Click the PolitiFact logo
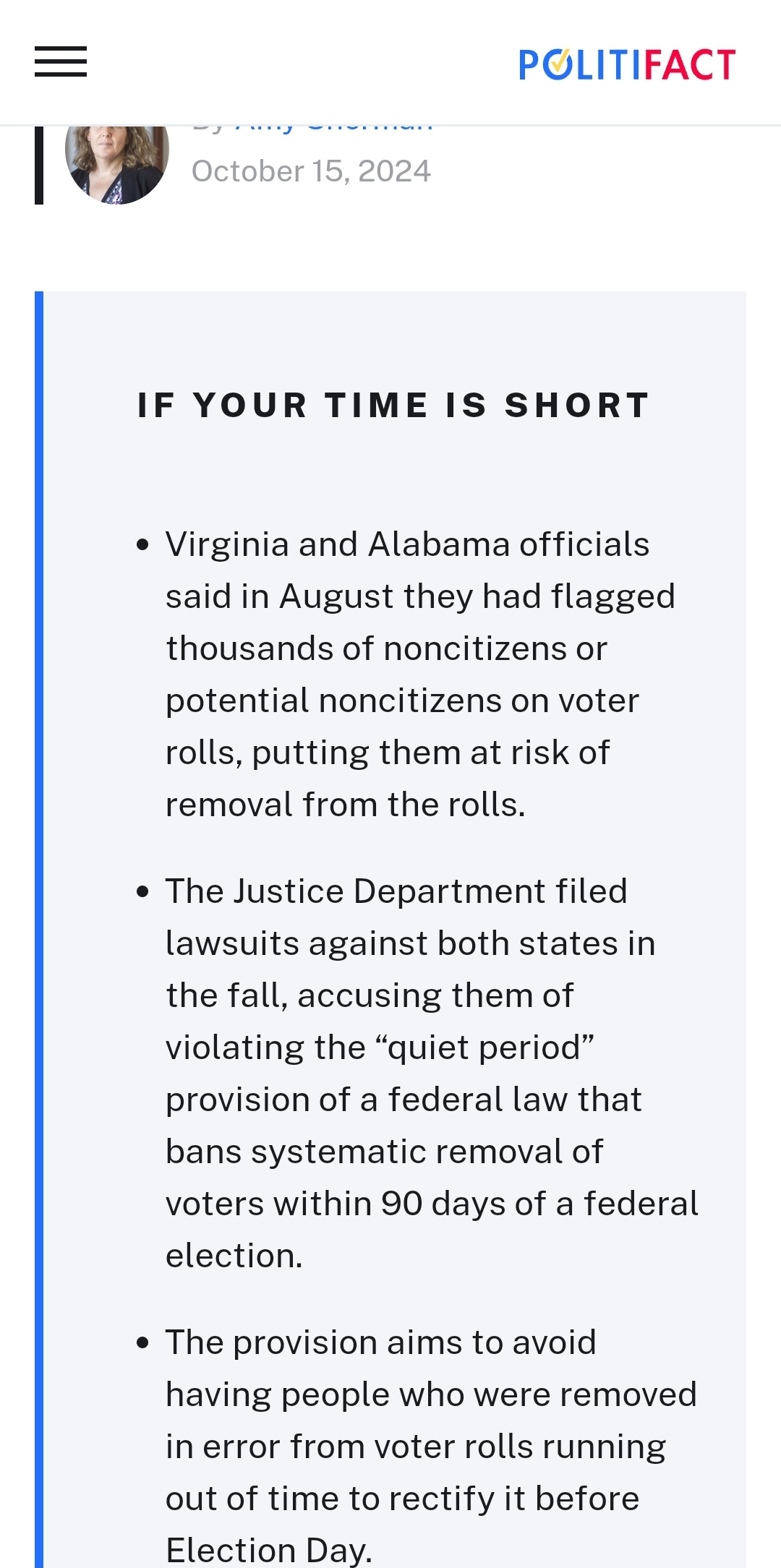This screenshot has height=1568, width=781. pyautogui.click(x=626, y=64)
